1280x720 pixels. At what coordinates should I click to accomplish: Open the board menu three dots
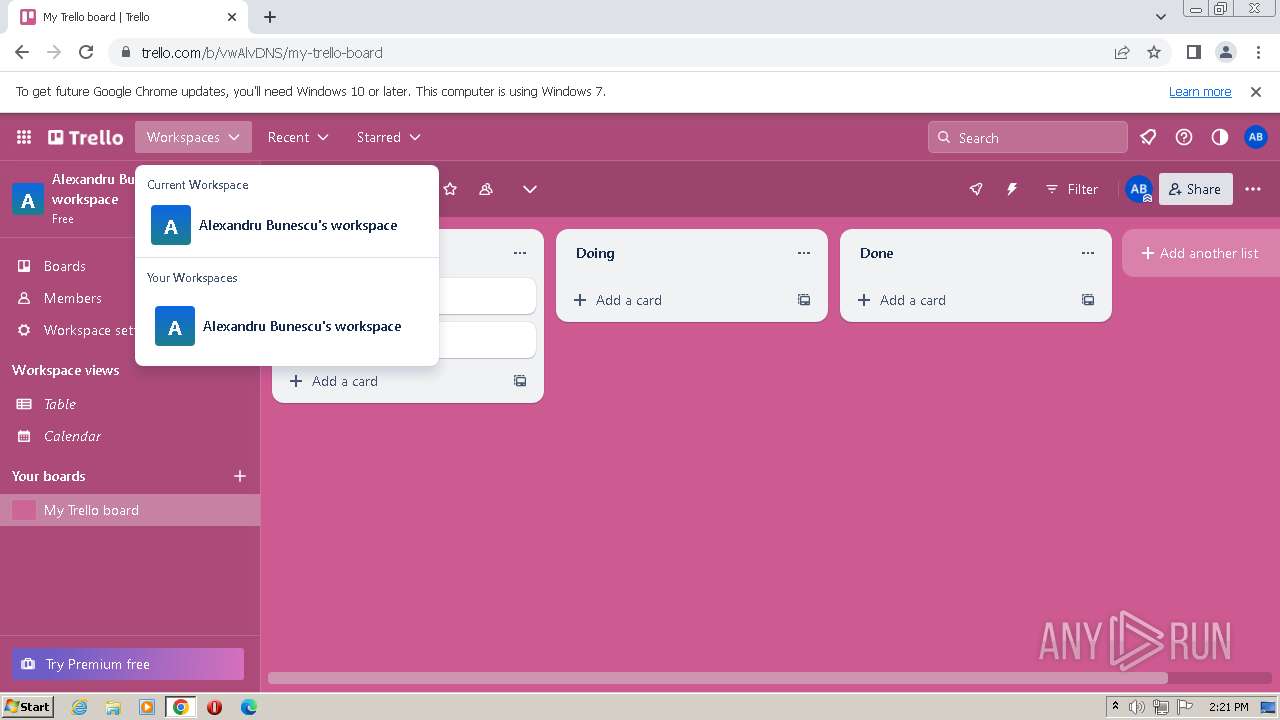point(1253,189)
